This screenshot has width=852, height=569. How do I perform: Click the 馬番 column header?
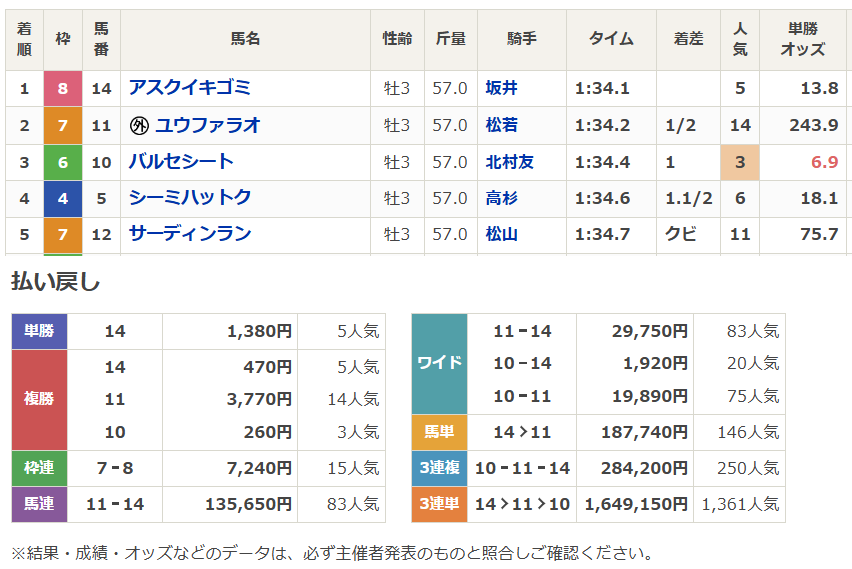(x=101, y=39)
